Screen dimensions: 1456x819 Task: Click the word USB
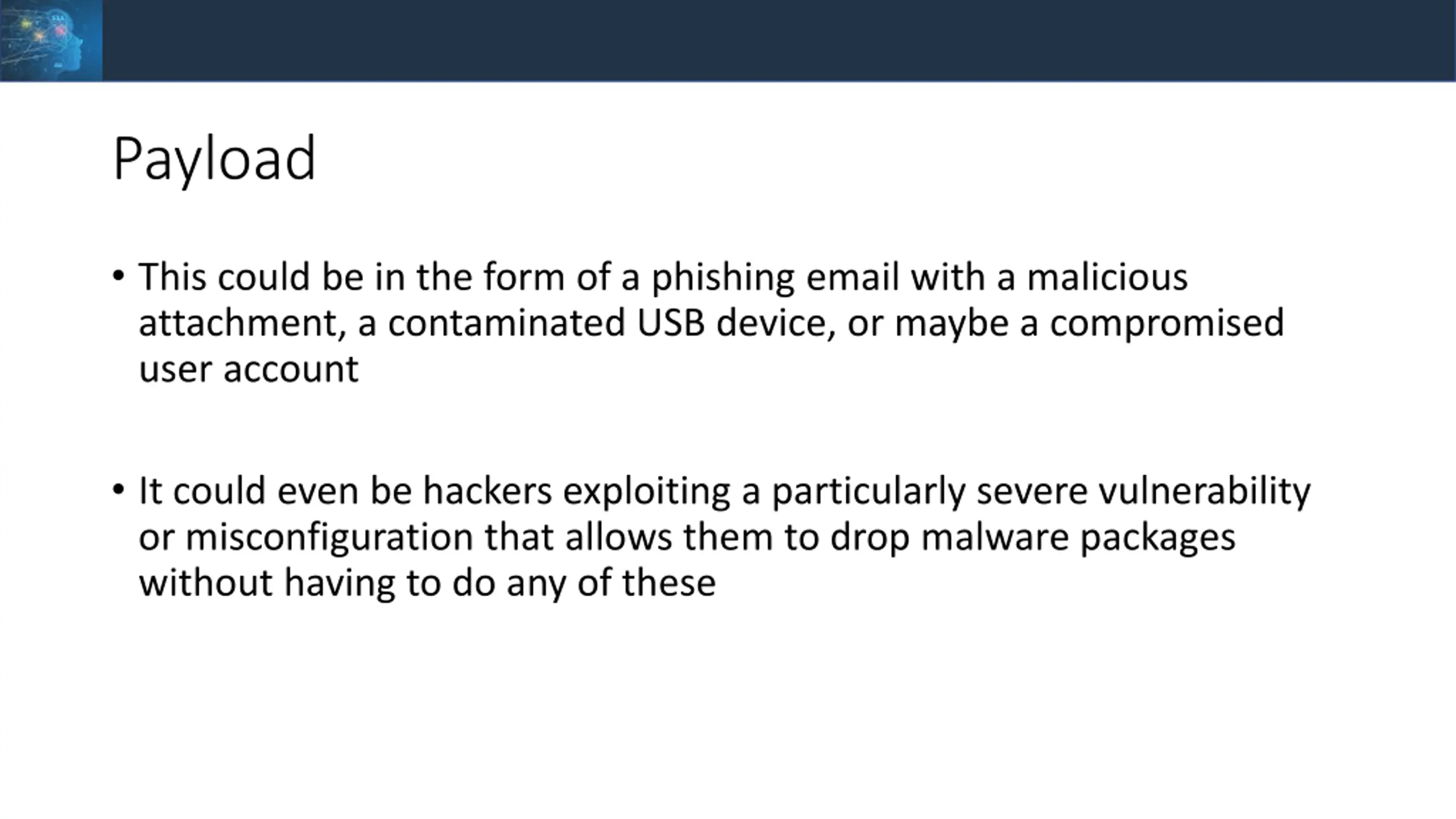671,322
